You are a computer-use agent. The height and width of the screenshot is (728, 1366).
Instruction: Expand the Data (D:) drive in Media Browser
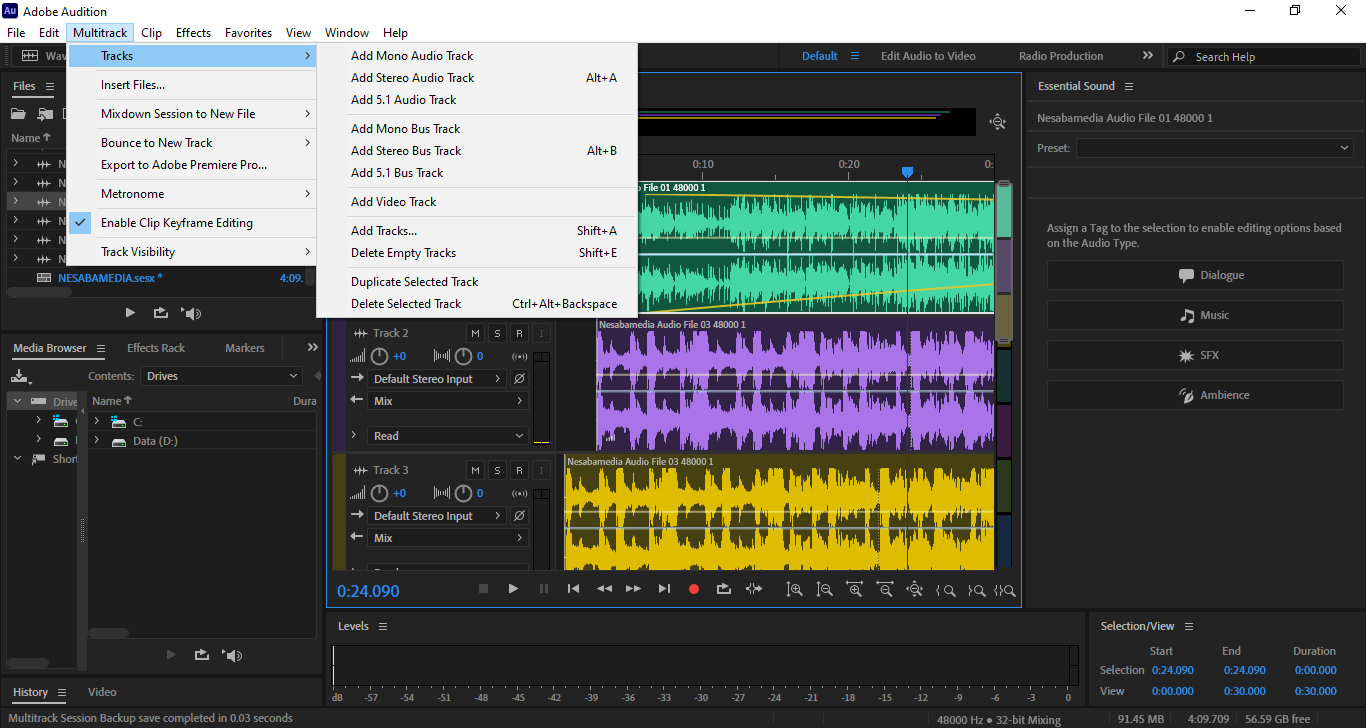point(97,441)
